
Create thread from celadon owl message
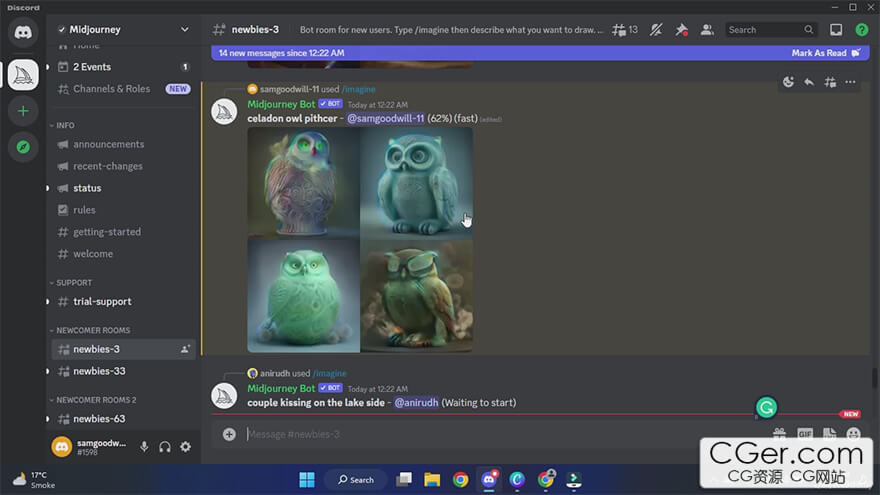tap(830, 82)
